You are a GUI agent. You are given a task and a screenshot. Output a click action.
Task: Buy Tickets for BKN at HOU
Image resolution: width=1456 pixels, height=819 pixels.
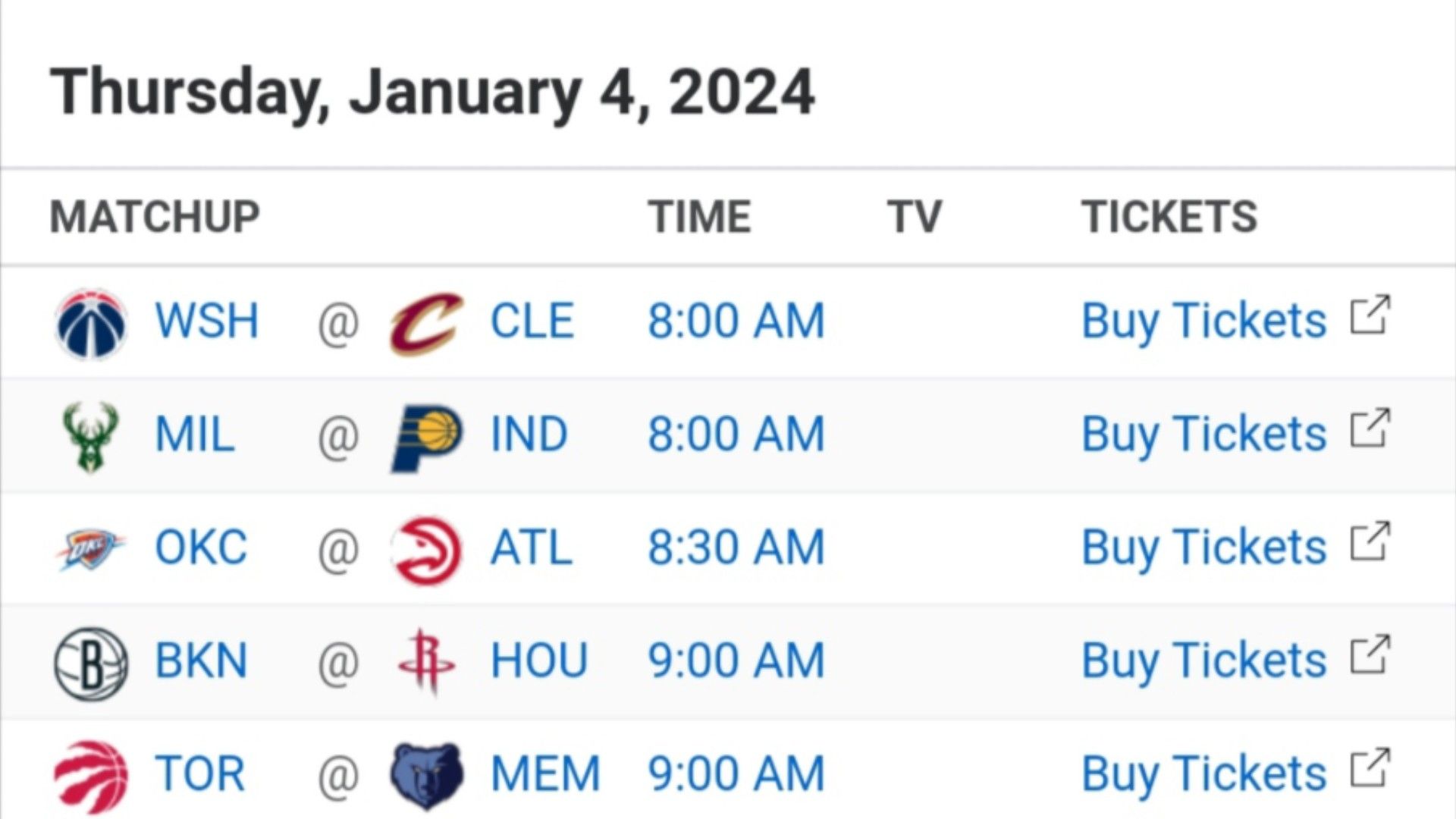tap(1203, 661)
